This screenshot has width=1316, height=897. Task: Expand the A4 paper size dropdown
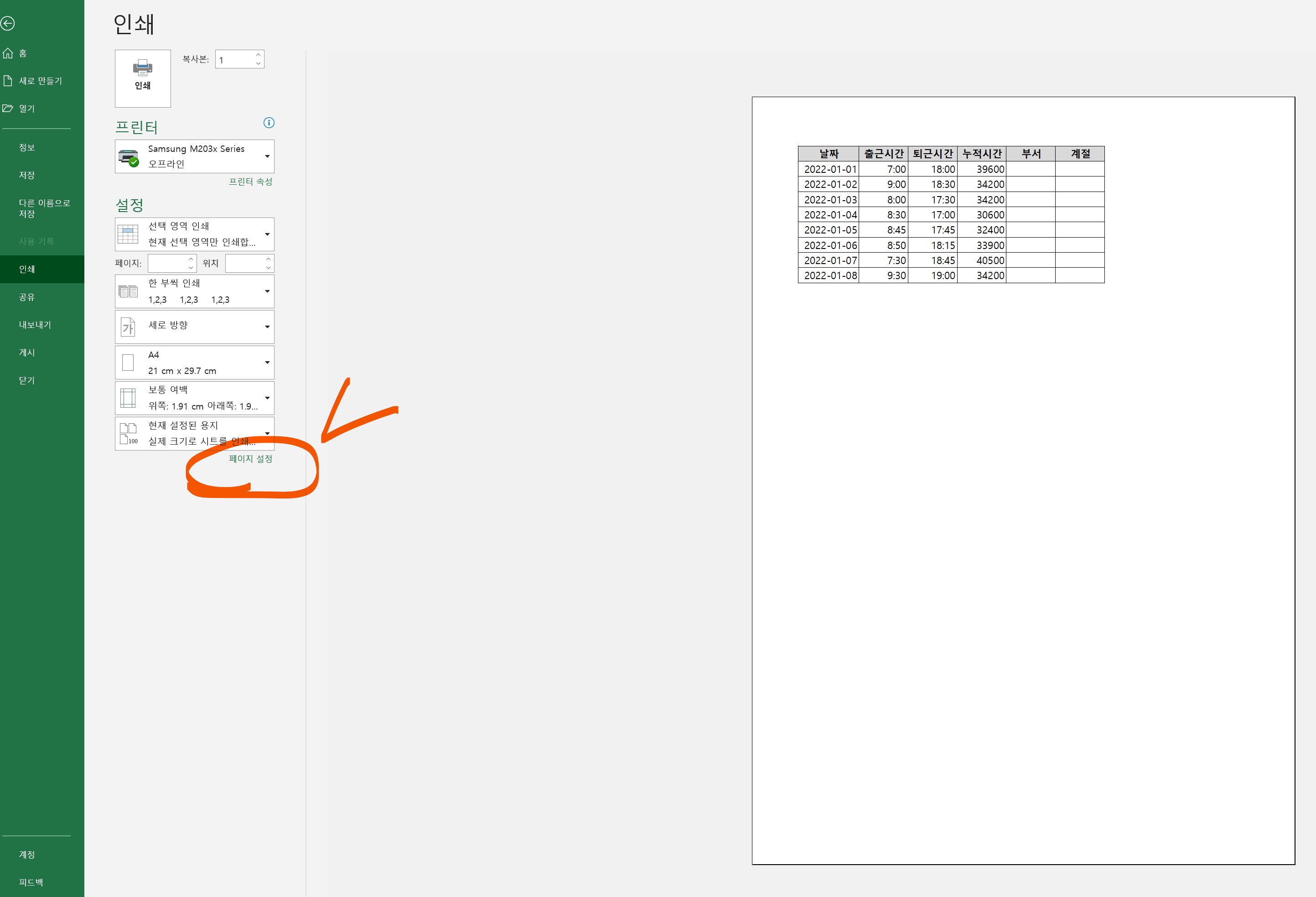pos(267,363)
